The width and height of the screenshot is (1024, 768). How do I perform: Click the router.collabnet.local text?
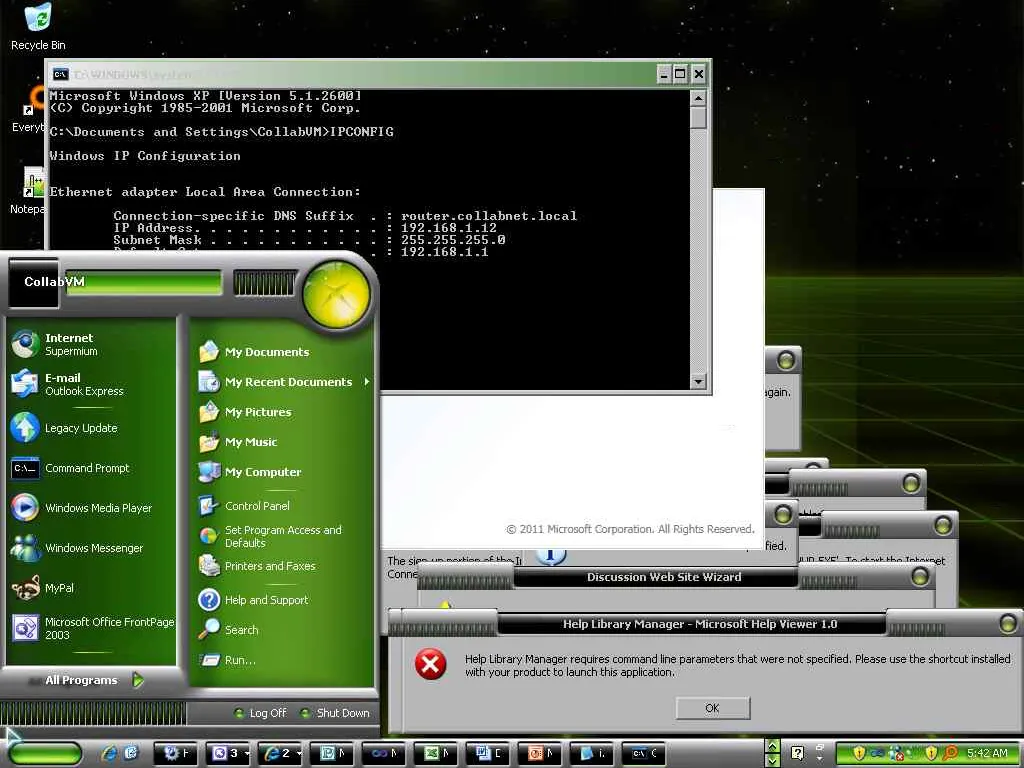pyautogui.click(x=489, y=216)
